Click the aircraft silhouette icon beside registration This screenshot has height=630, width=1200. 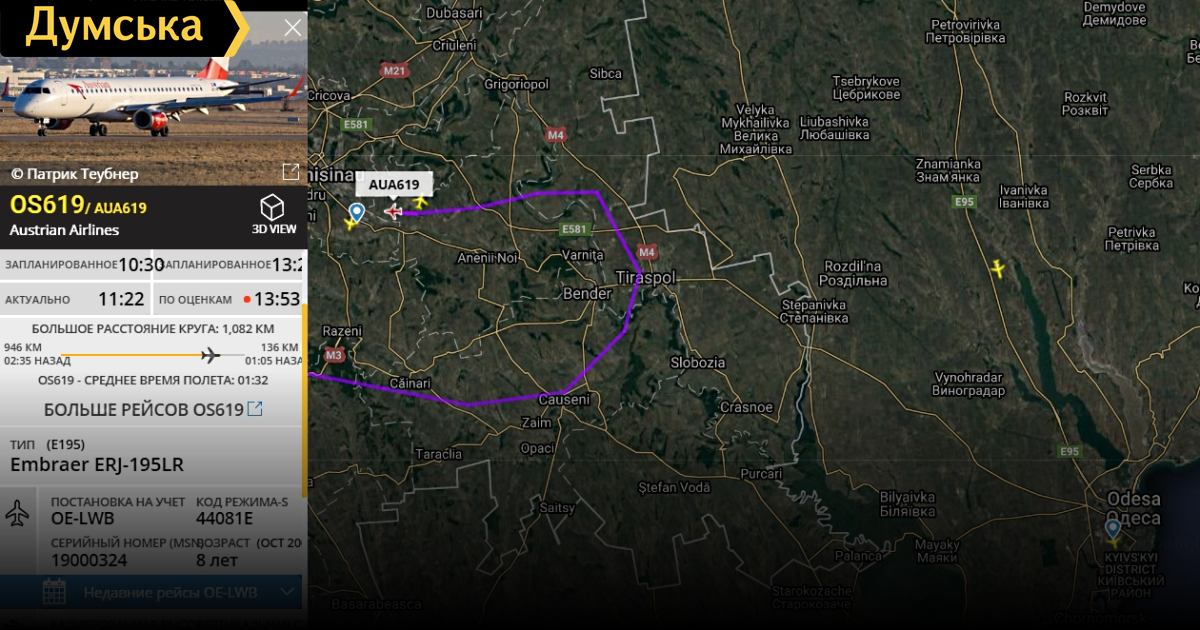tap(18, 513)
